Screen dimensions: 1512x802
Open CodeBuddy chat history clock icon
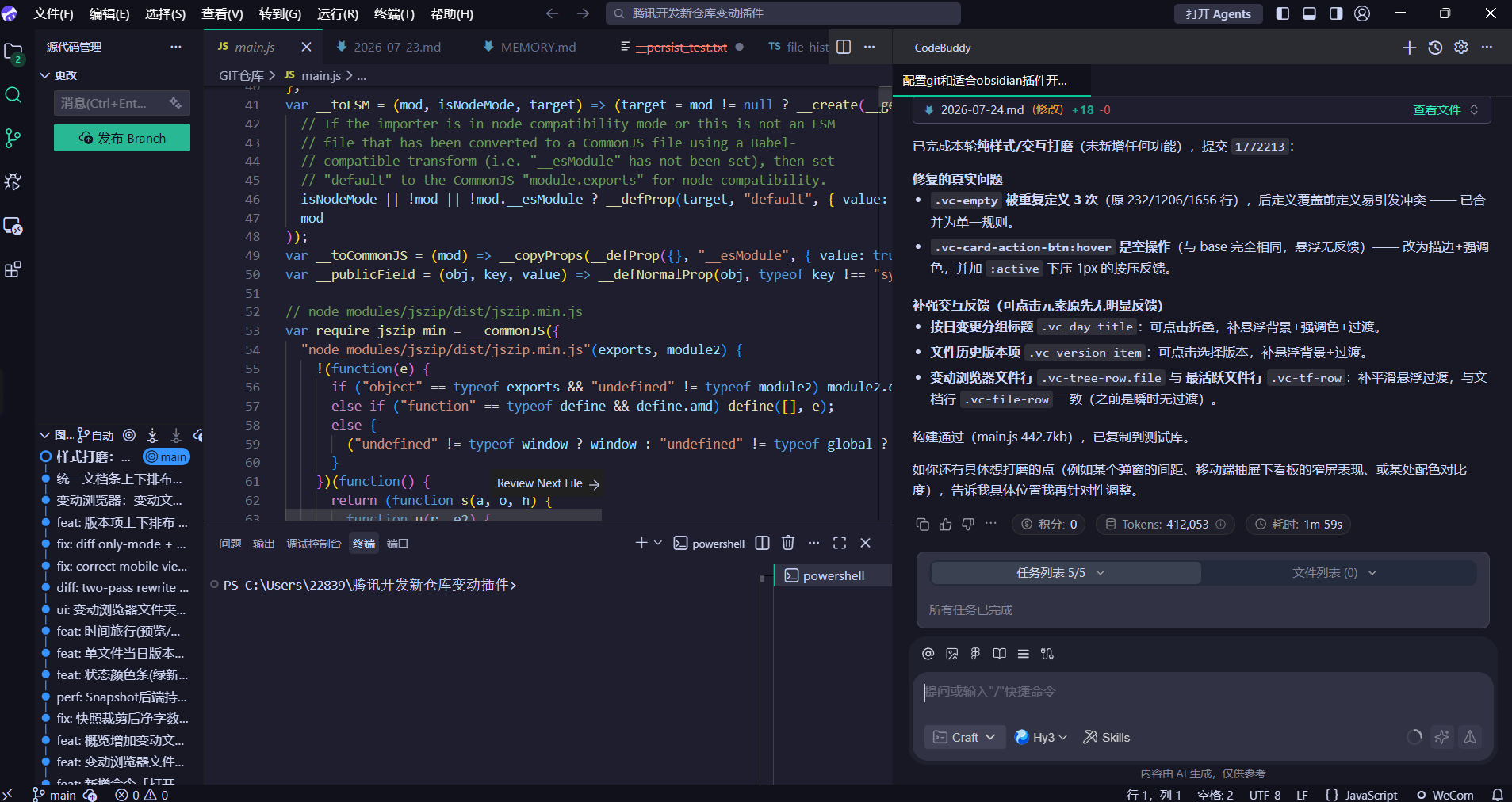1435,48
